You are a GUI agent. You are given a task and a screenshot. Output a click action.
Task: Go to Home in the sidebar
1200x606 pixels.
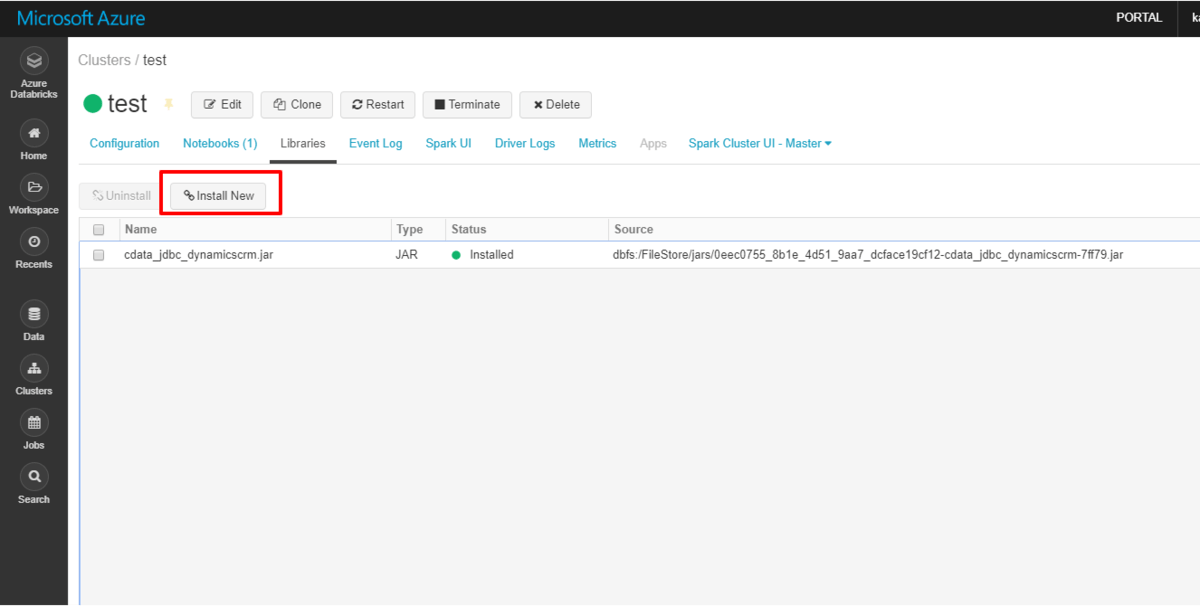point(34,133)
